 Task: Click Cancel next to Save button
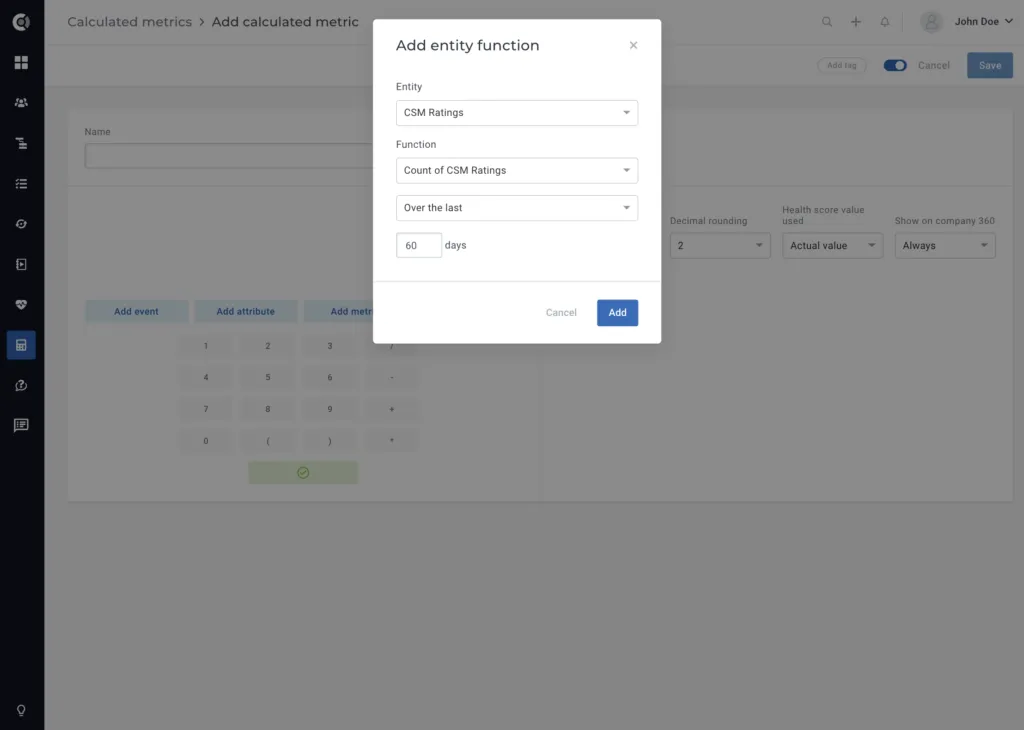tap(933, 65)
